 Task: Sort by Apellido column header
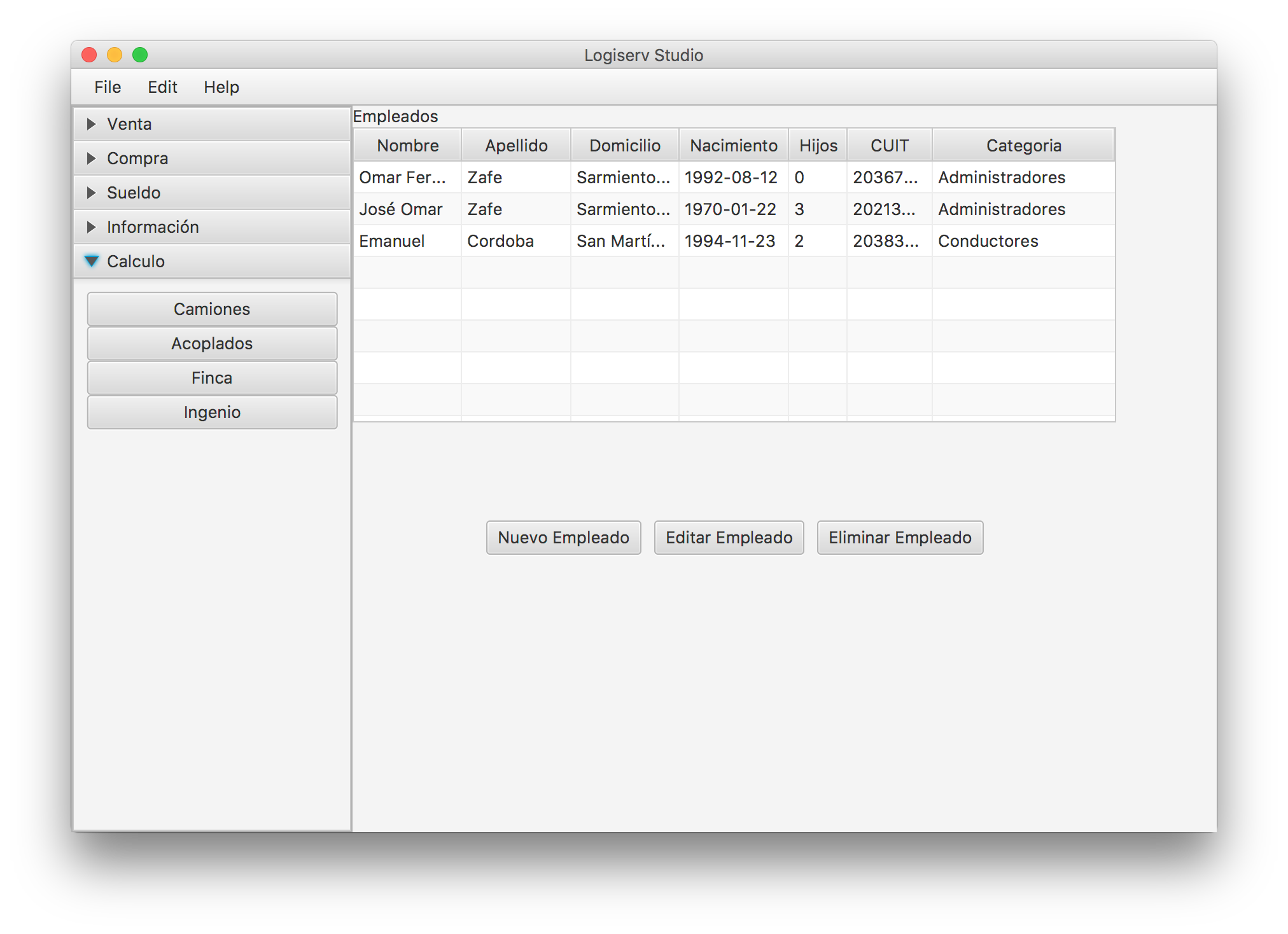pyautogui.click(x=516, y=146)
